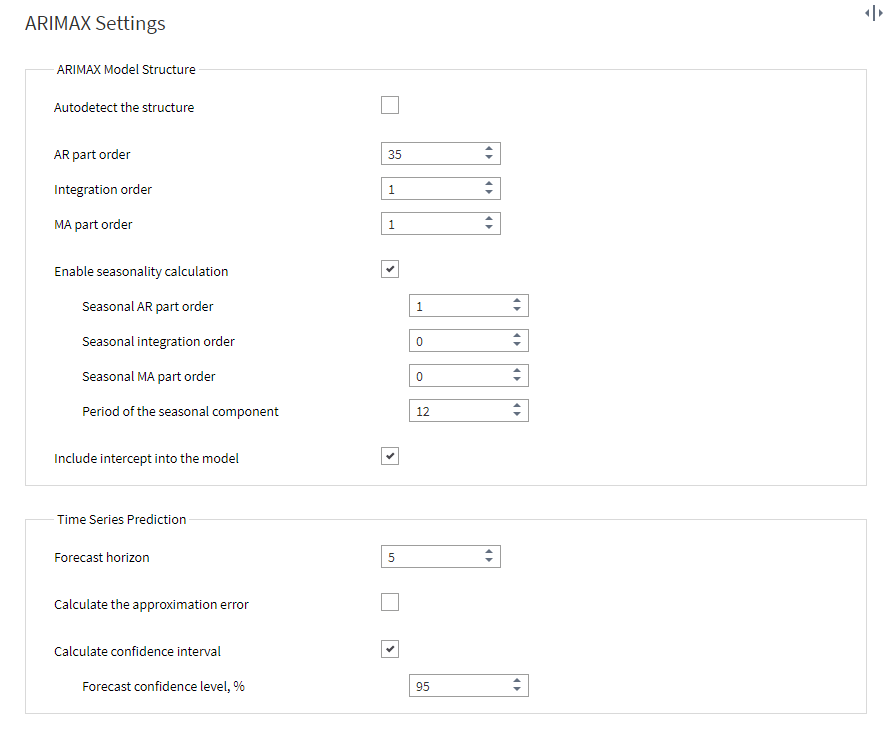The image size is (891, 733).
Task: Select the Period of seasonal component field
Action: tap(460, 411)
